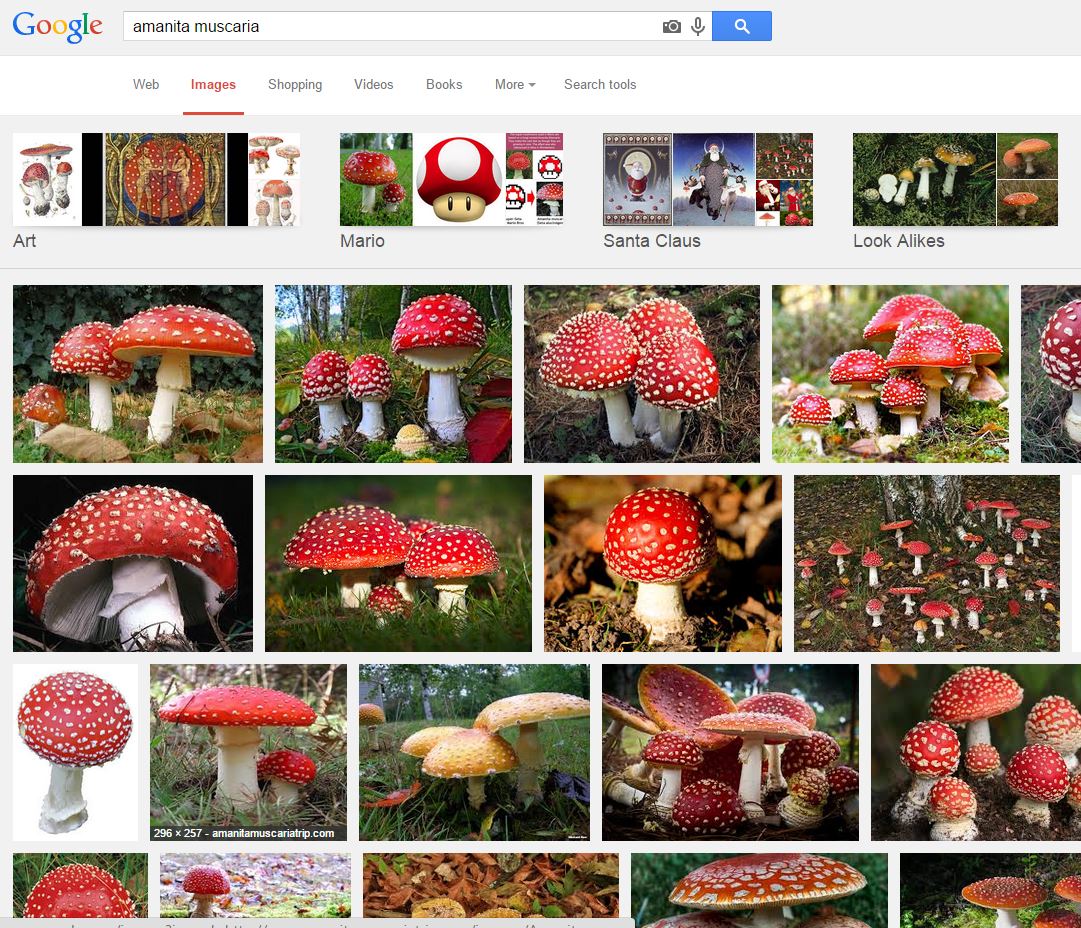The image size is (1081, 928).
Task: Open the medieval fresco Art thumbnail
Action: pos(165,179)
